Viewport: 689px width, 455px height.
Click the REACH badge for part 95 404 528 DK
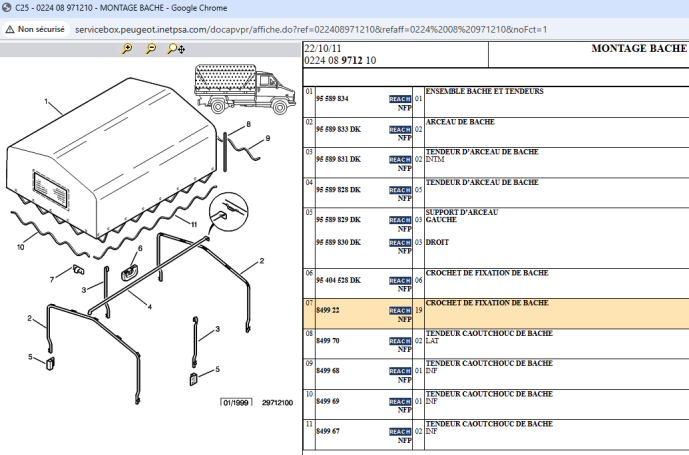[x=399, y=281]
